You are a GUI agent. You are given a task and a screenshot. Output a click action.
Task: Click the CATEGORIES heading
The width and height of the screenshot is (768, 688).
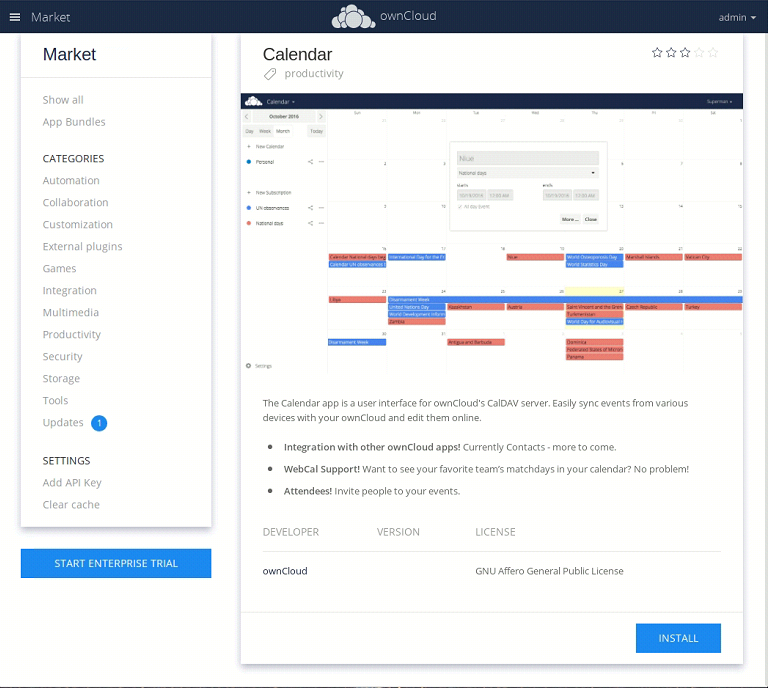click(73, 159)
